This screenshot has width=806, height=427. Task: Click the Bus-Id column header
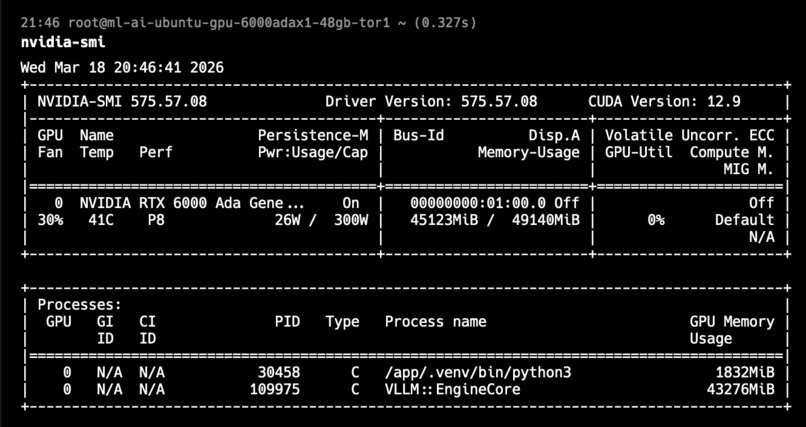coord(418,136)
